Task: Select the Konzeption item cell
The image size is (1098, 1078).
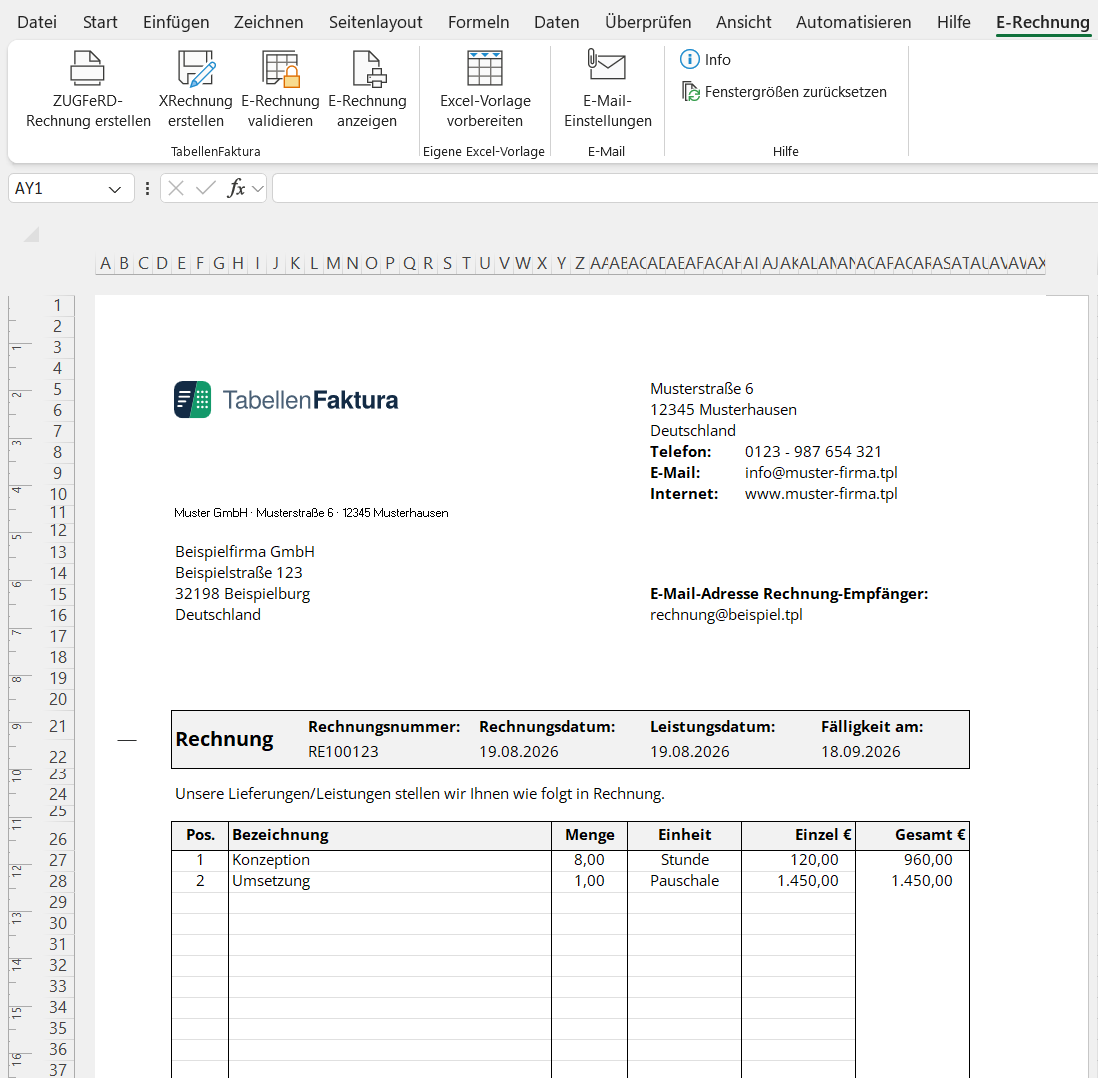Action: pos(390,860)
